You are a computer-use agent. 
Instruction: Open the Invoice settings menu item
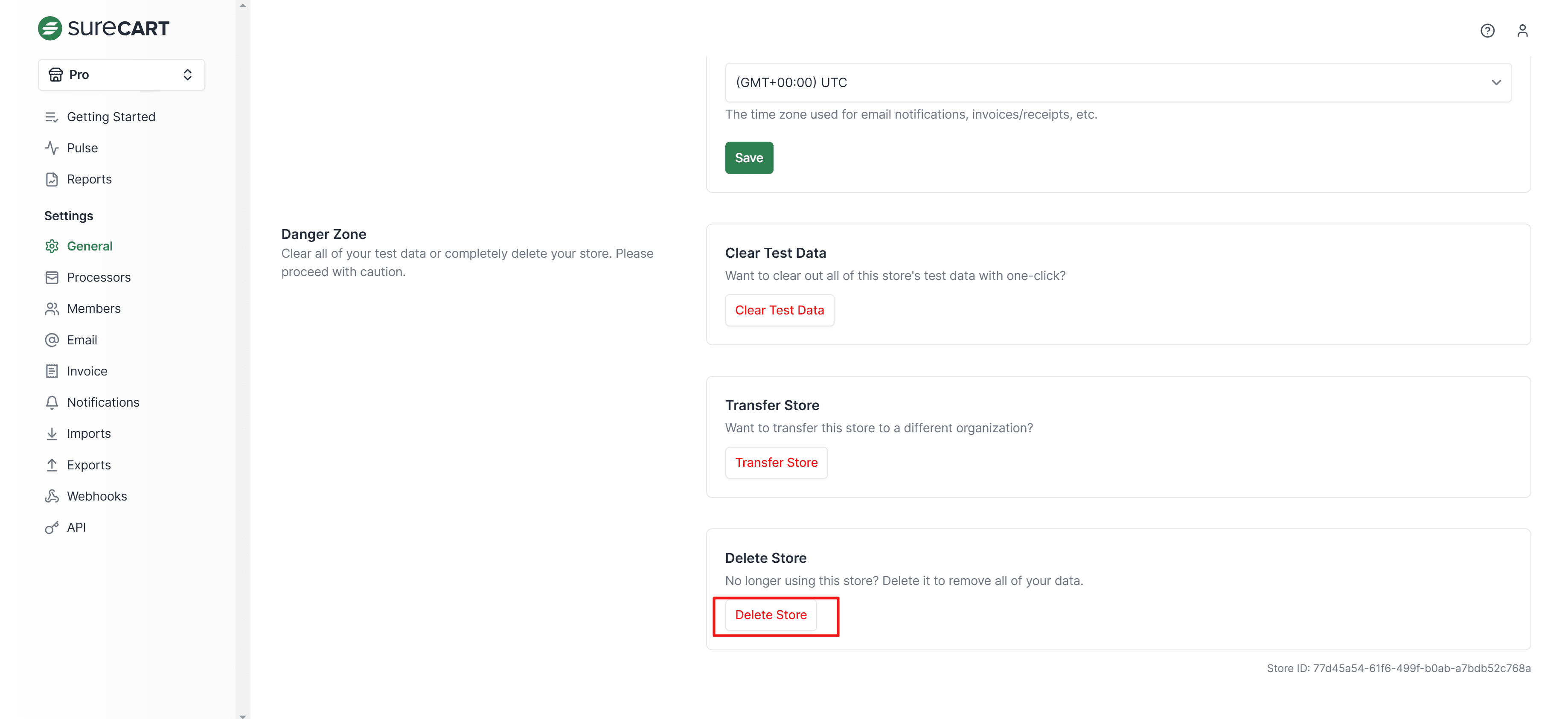click(x=87, y=371)
